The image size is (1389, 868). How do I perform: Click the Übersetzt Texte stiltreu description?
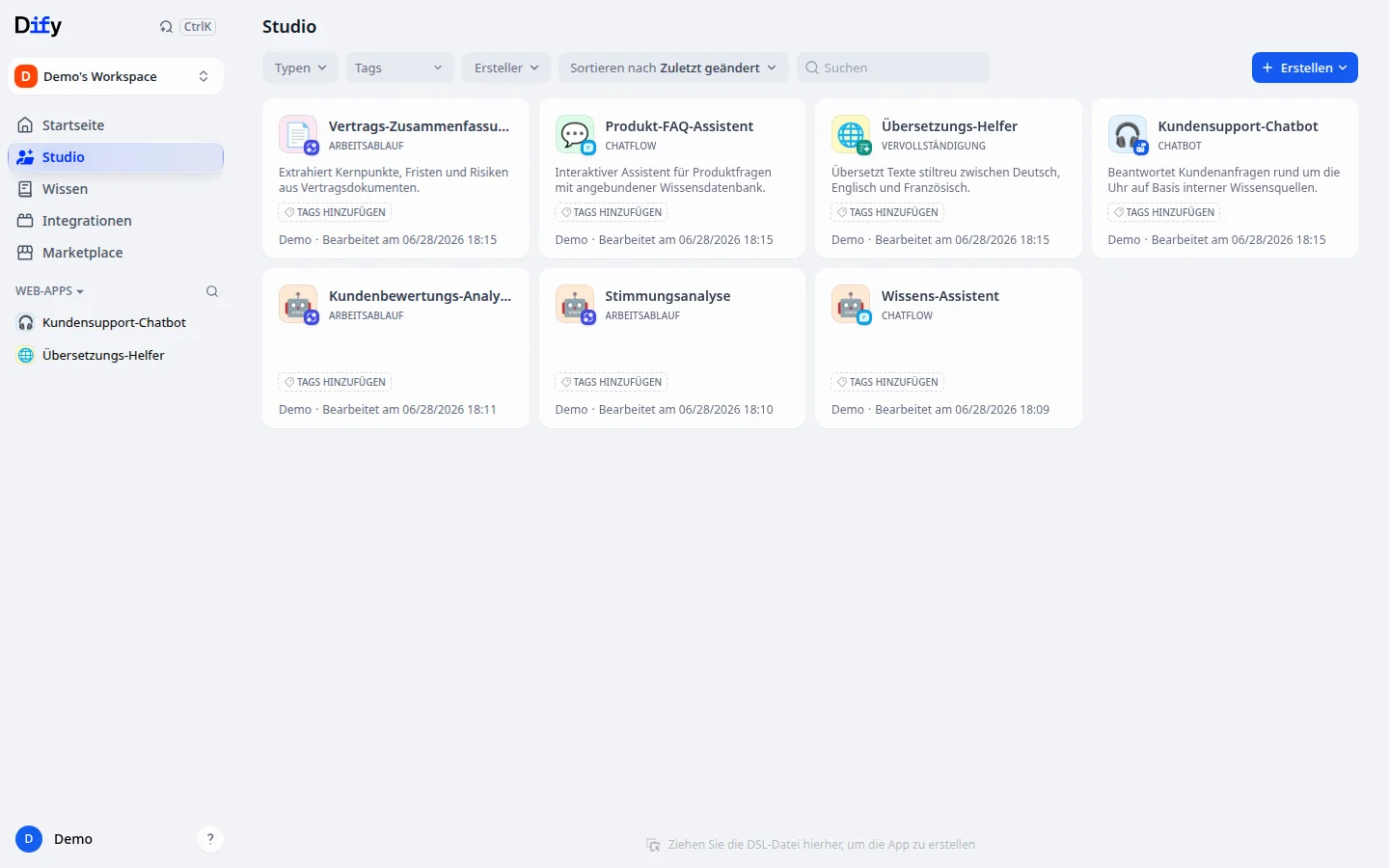(945, 180)
